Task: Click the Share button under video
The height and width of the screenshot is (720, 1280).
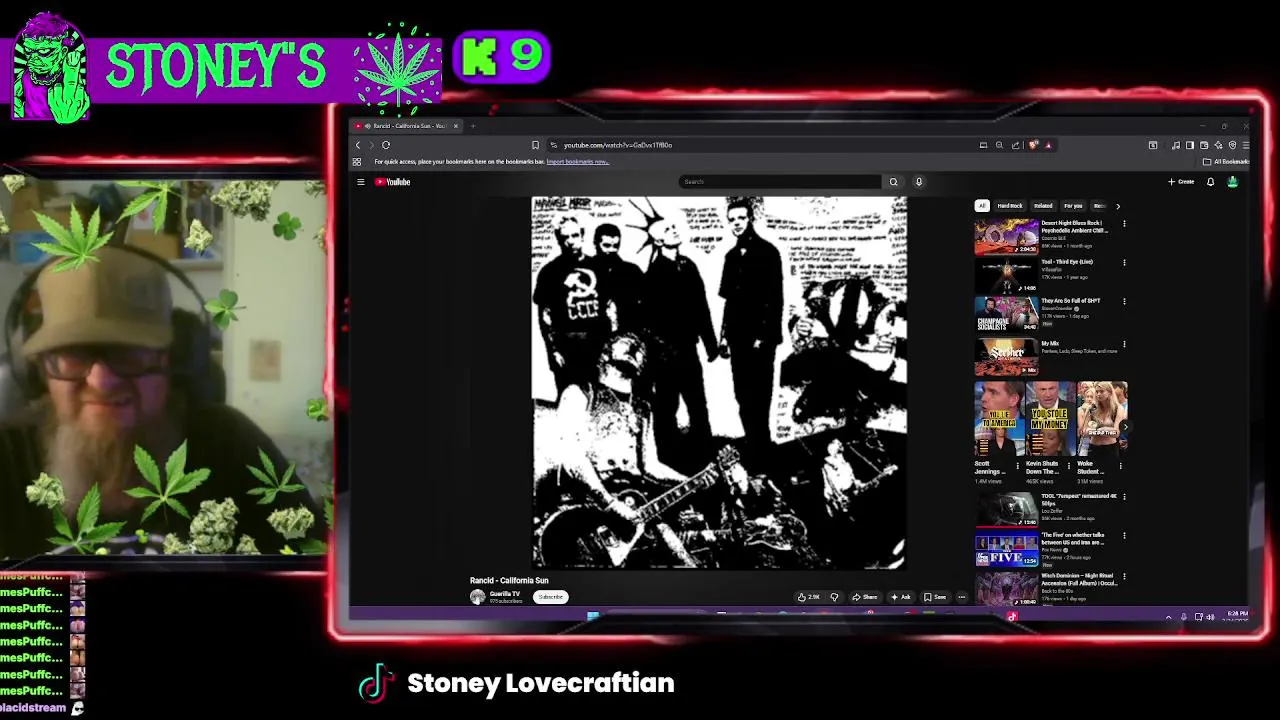Action: point(864,597)
